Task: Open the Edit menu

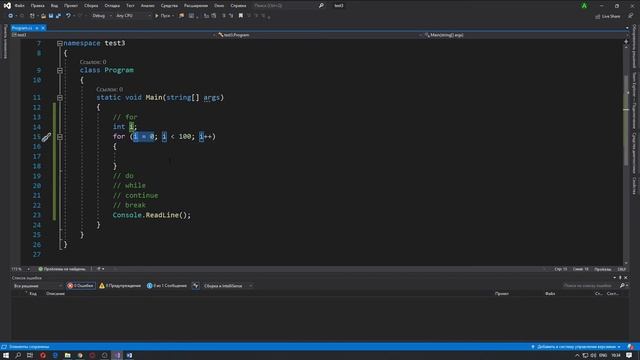Action: pyautogui.click(x=38, y=6)
